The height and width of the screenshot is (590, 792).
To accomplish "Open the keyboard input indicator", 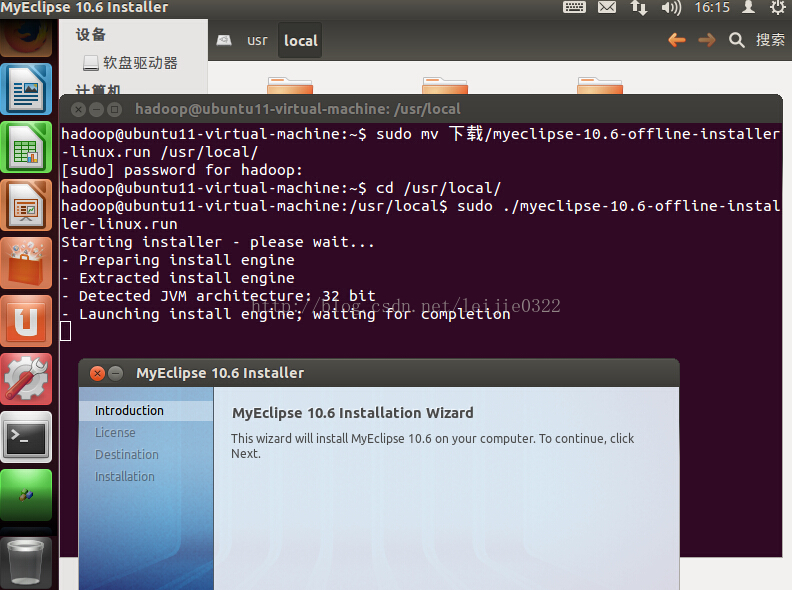I will point(574,8).
